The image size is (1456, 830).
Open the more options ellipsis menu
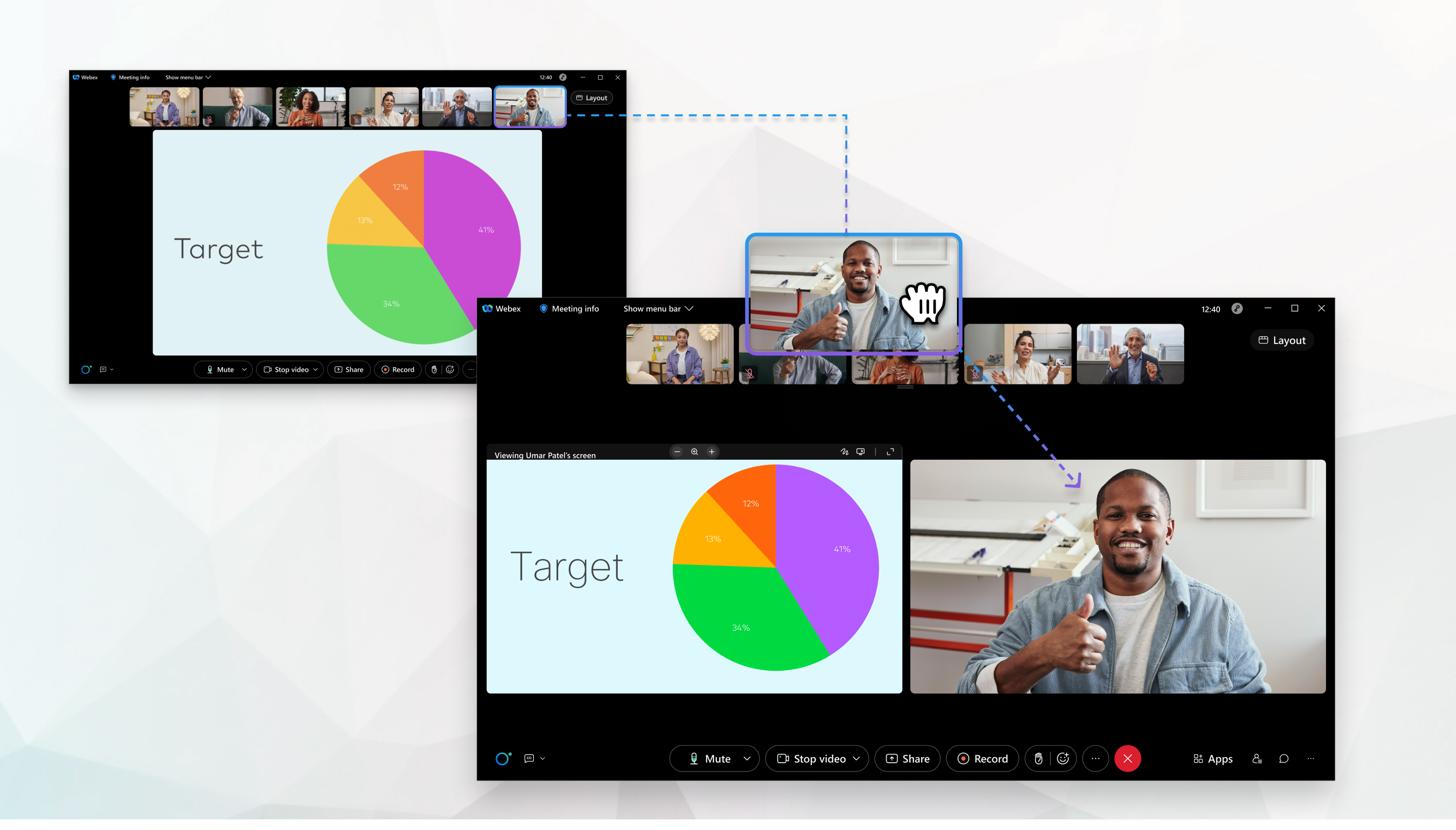(x=1095, y=758)
